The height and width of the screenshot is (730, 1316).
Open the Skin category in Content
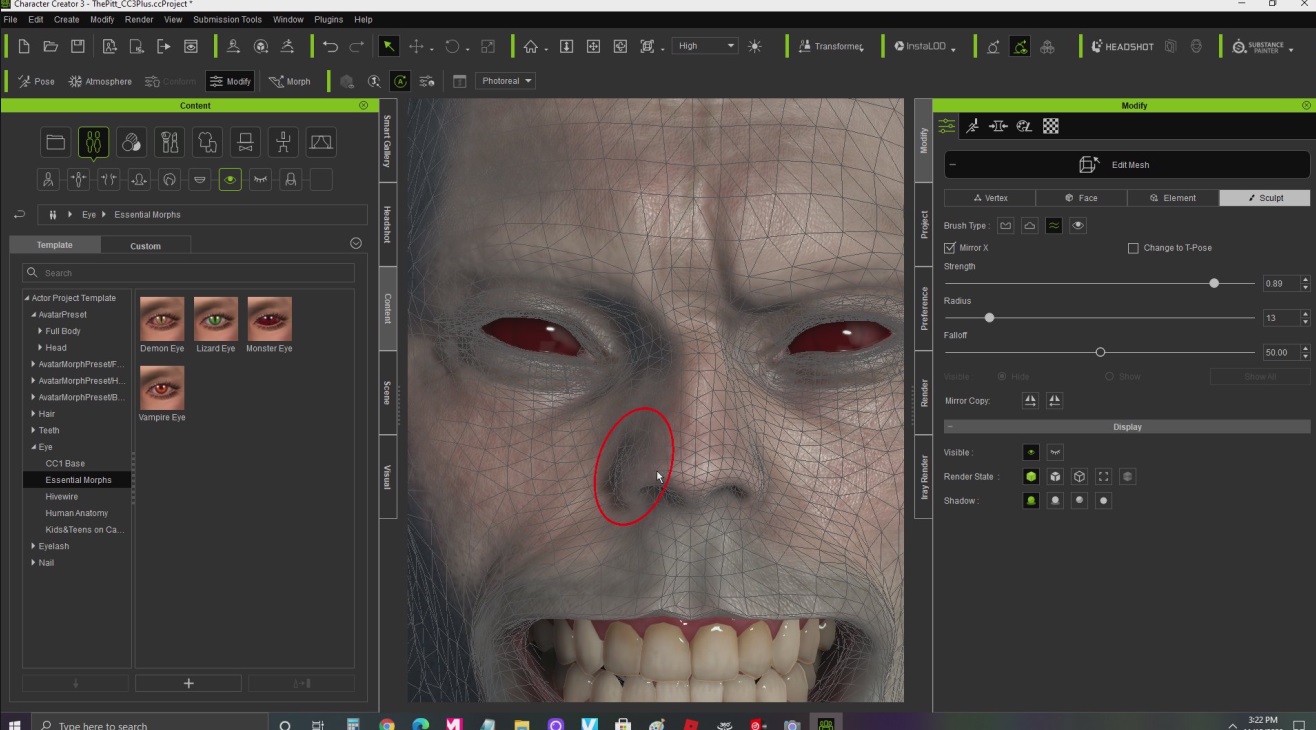(131, 143)
